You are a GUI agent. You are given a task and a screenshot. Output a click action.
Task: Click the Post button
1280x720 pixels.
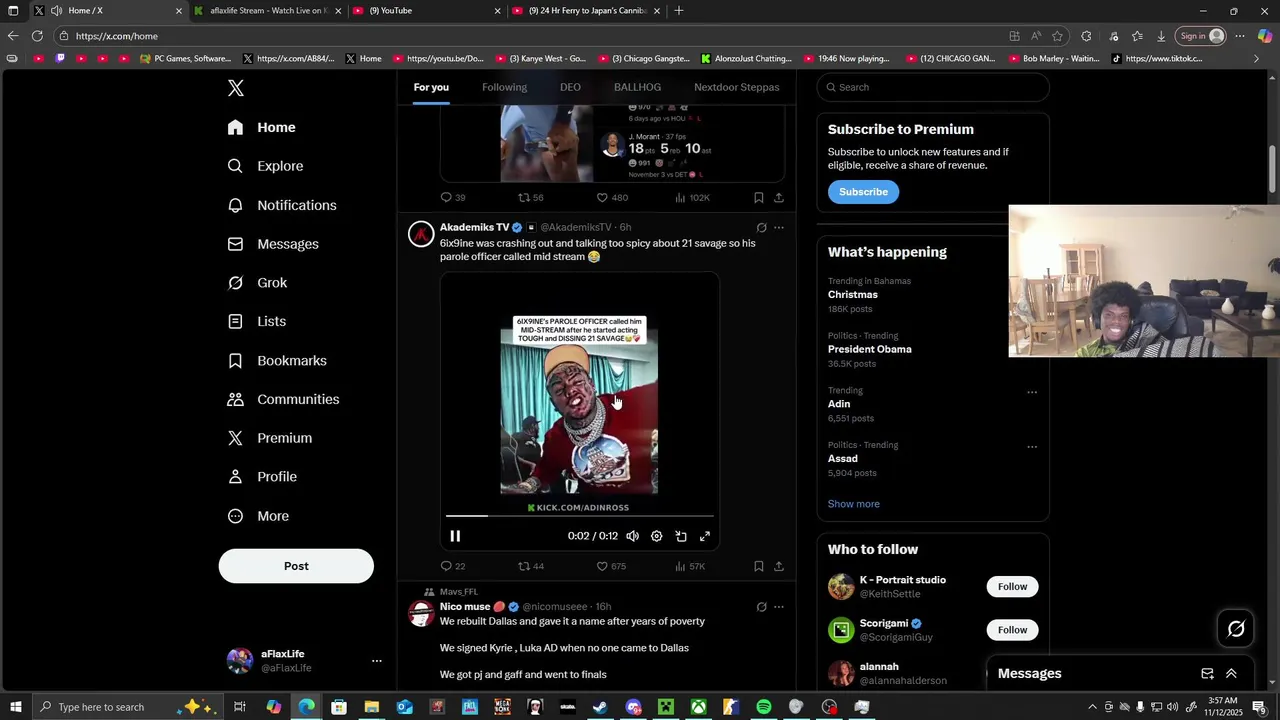[x=296, y=566]
